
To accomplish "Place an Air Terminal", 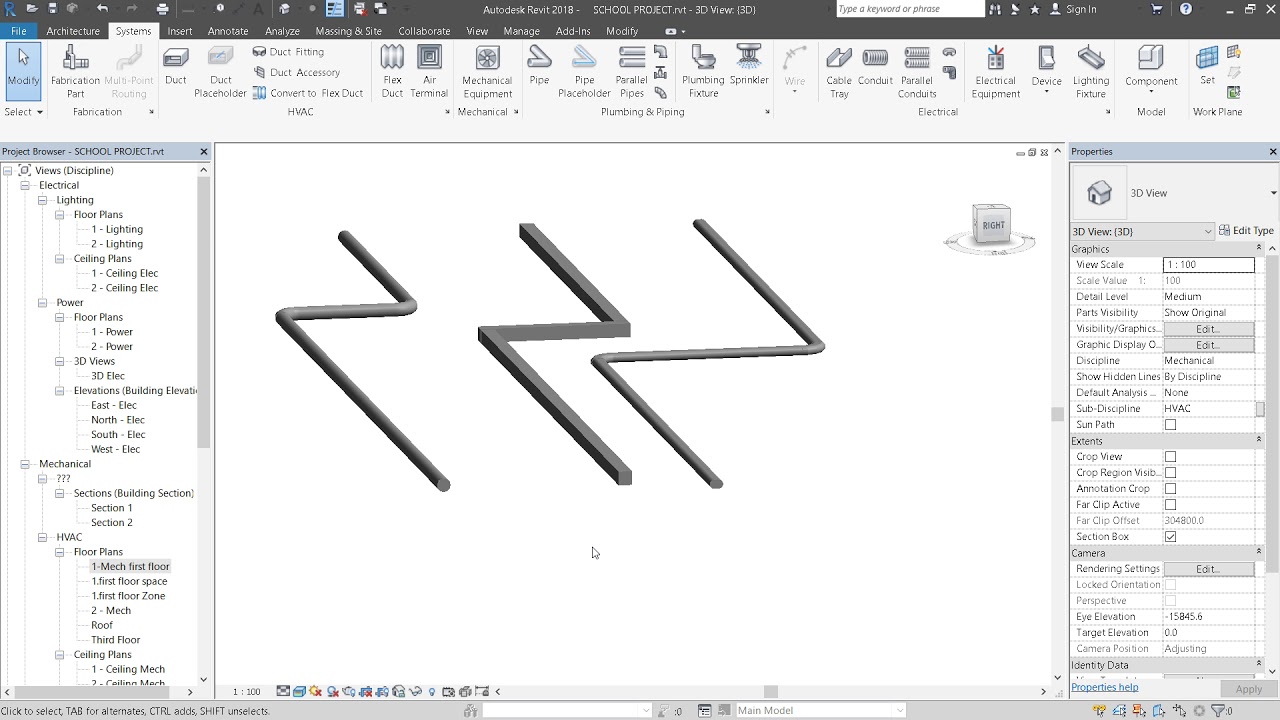I will (x=429, y=71).
